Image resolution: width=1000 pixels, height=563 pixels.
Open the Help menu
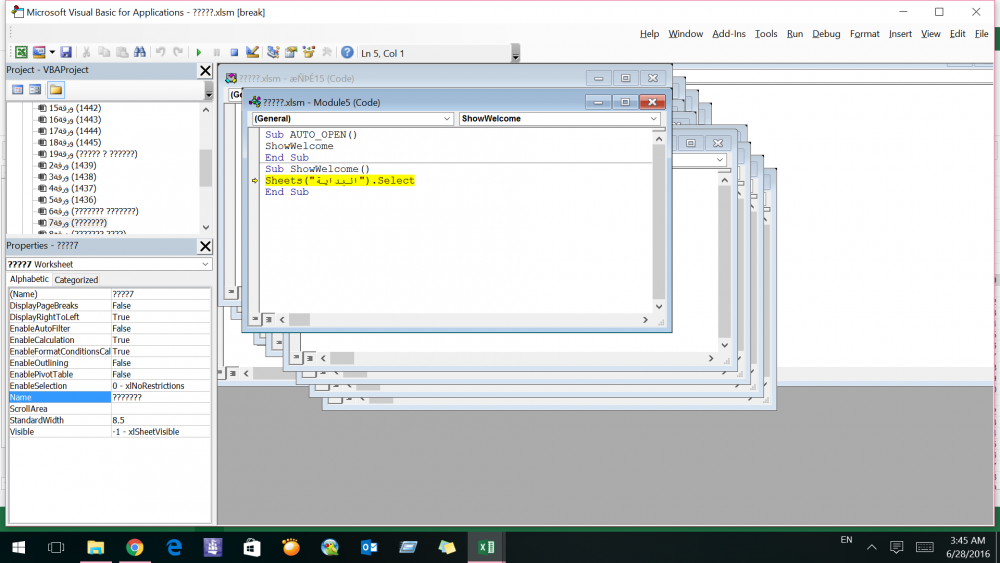point(649,34)
